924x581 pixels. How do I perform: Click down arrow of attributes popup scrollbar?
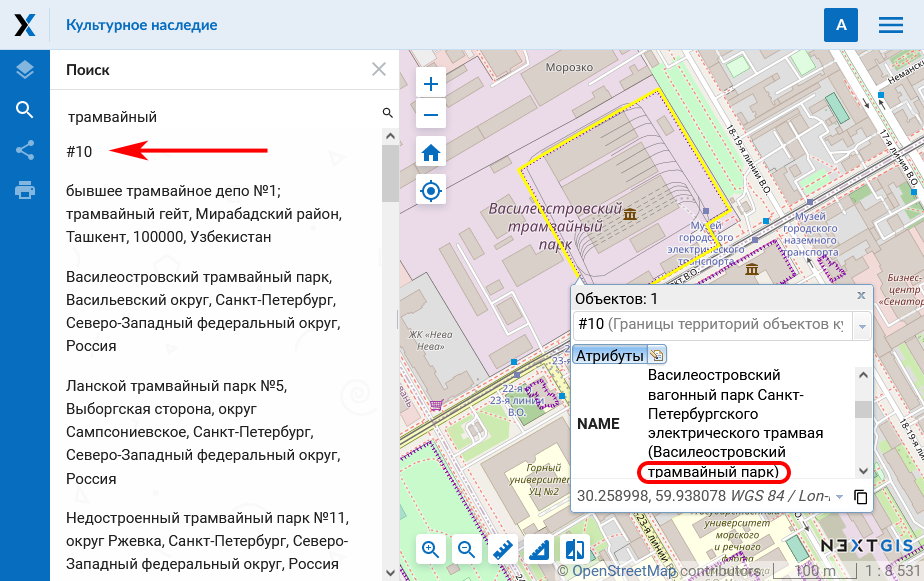pyautogui.click(x=863, y=471)
